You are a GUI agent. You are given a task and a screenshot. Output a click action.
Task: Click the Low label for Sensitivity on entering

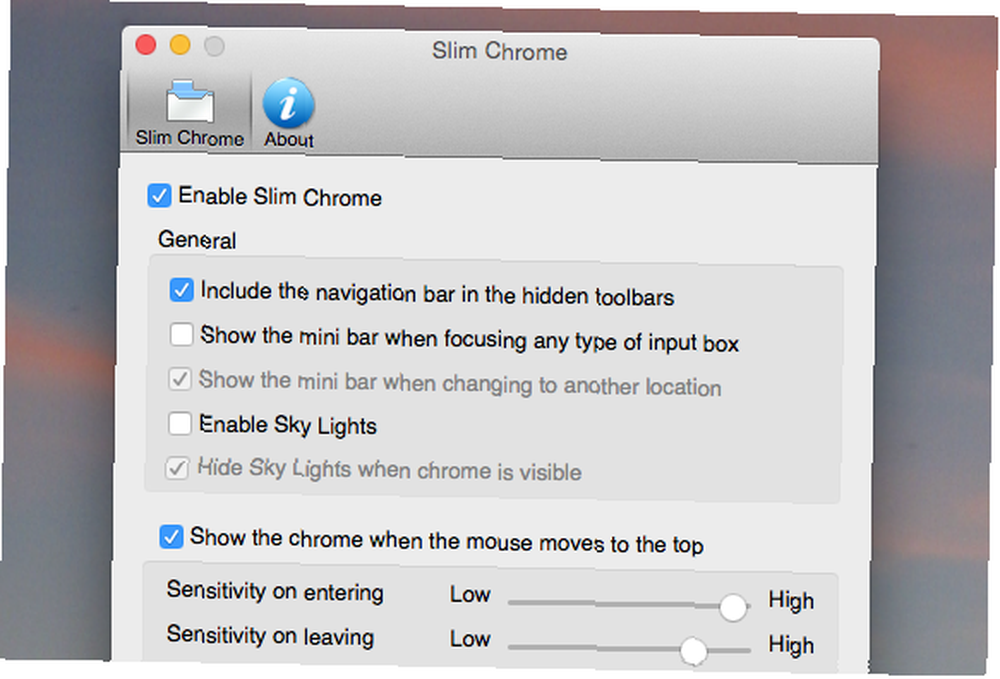coord(470,594)
